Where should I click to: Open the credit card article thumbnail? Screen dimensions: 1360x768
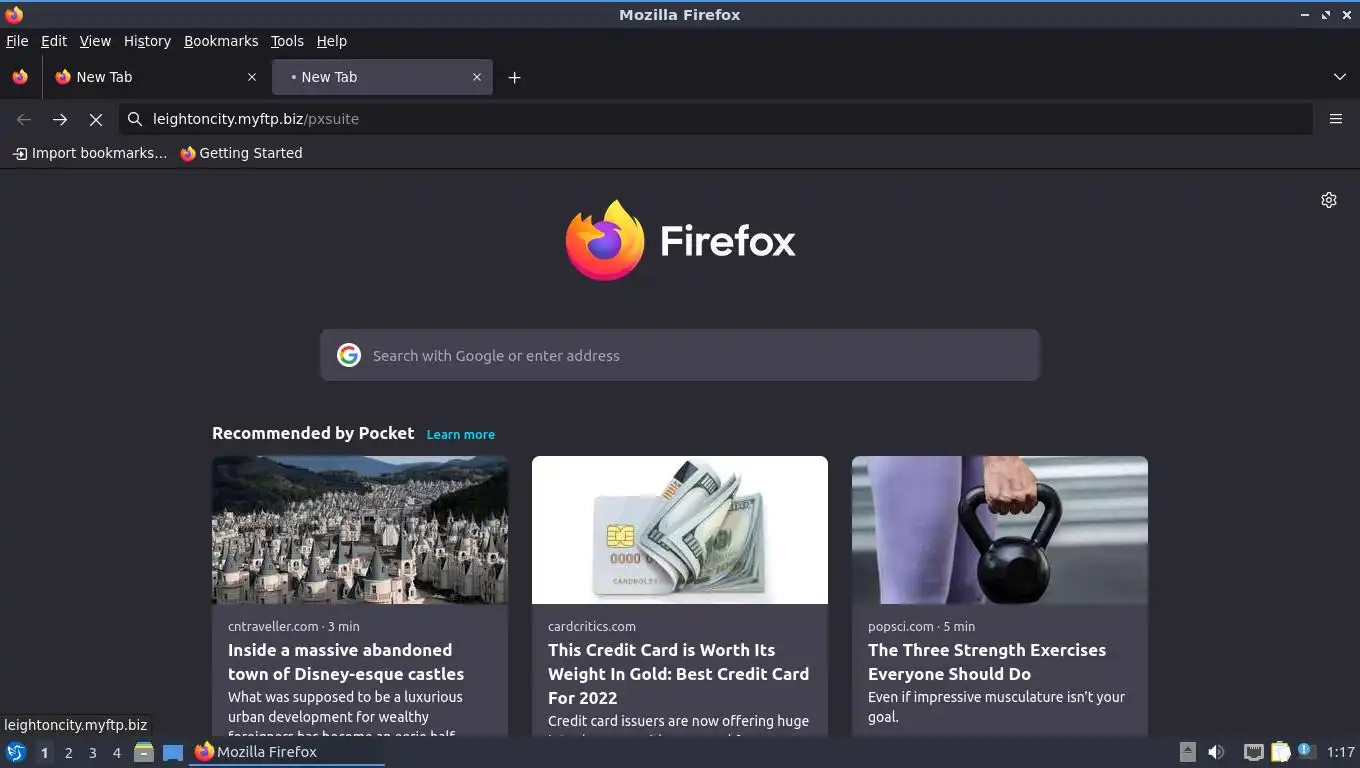pos(680,530)
